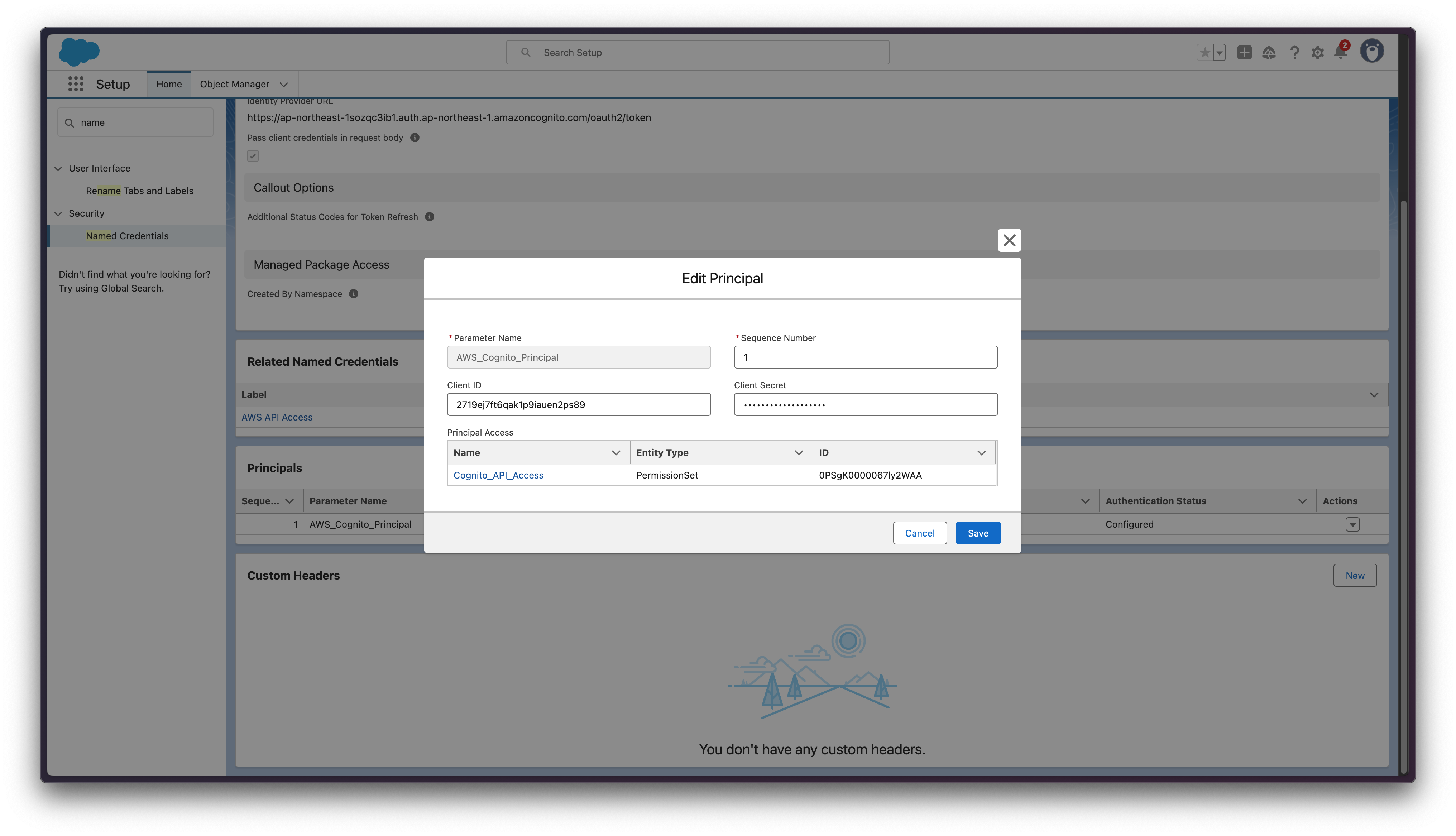Click the Parameter Name column header

[348, 501]
